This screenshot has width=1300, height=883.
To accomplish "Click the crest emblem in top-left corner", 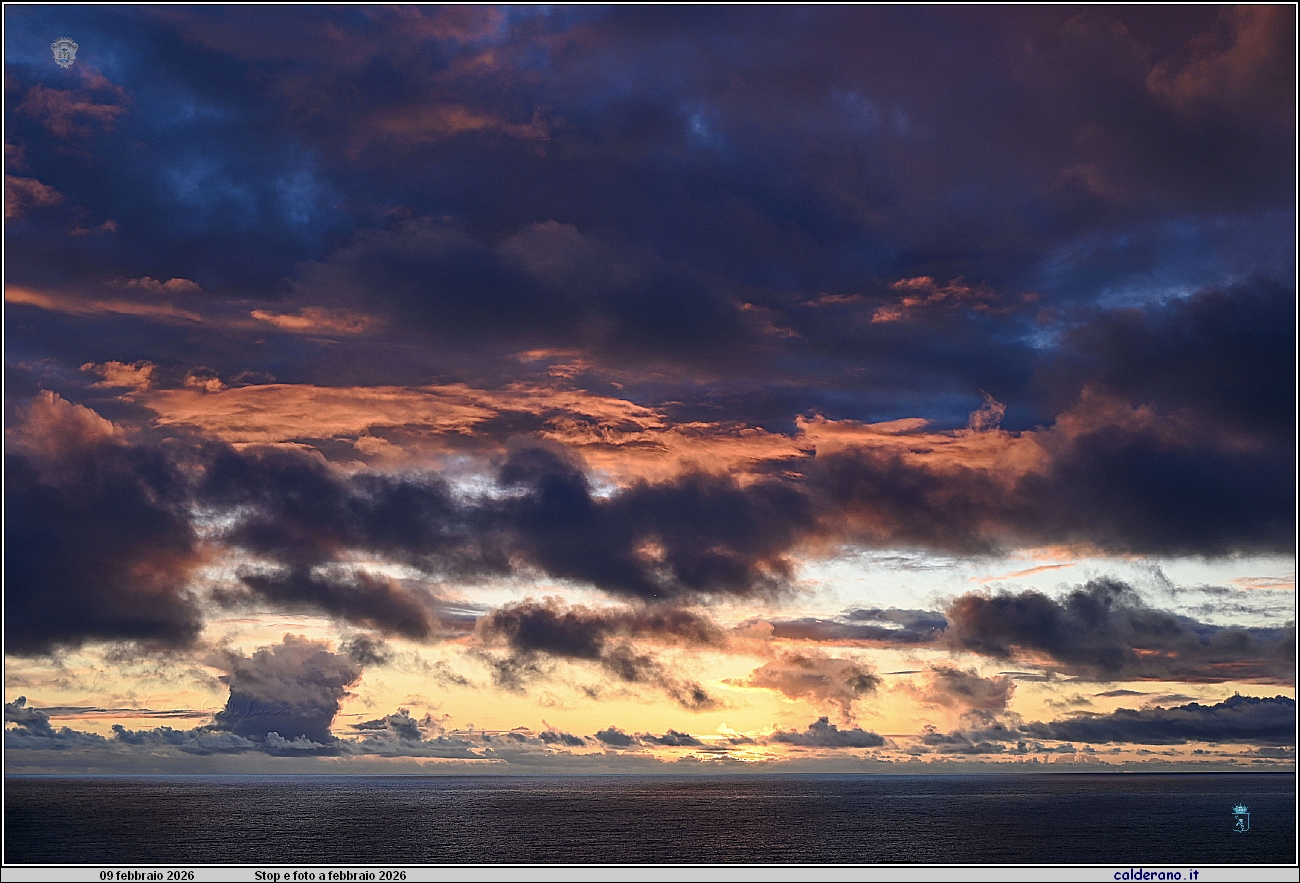I will pyautogui.click(x=64, y=52).
